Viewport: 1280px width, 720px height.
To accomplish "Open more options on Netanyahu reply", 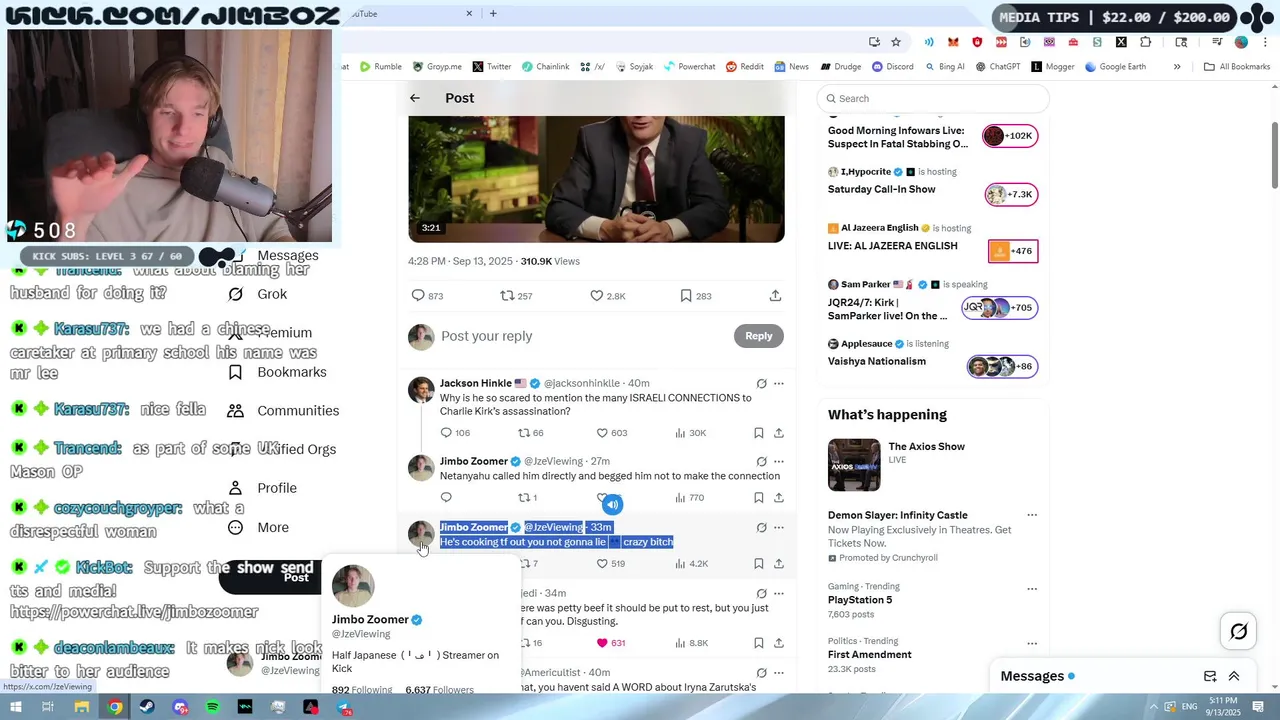I will click(x=779, y=461).
